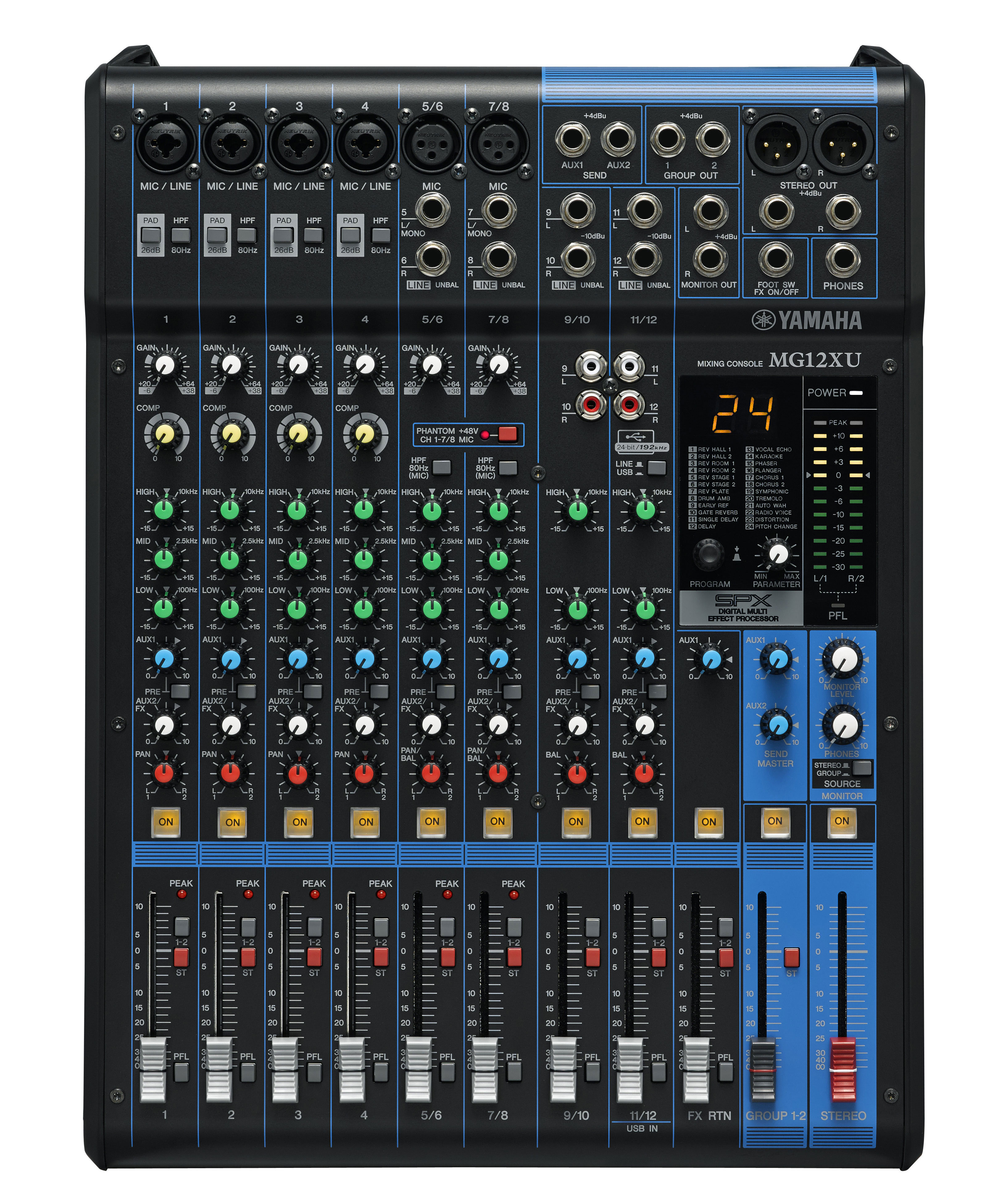Viewport: 1007px width, 1204px height.
Task: Click channel 2 yellow COMP knob
Action: [x=231, y=433]
